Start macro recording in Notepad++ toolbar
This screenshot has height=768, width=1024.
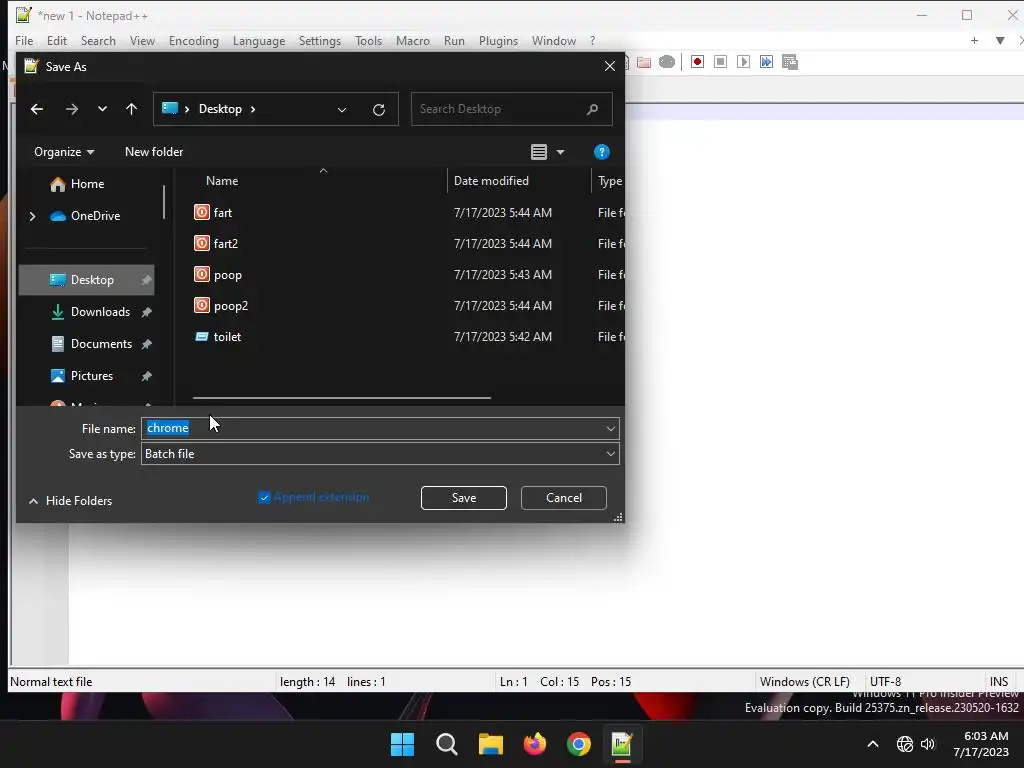pyautogui.click(x=697, y=62)
